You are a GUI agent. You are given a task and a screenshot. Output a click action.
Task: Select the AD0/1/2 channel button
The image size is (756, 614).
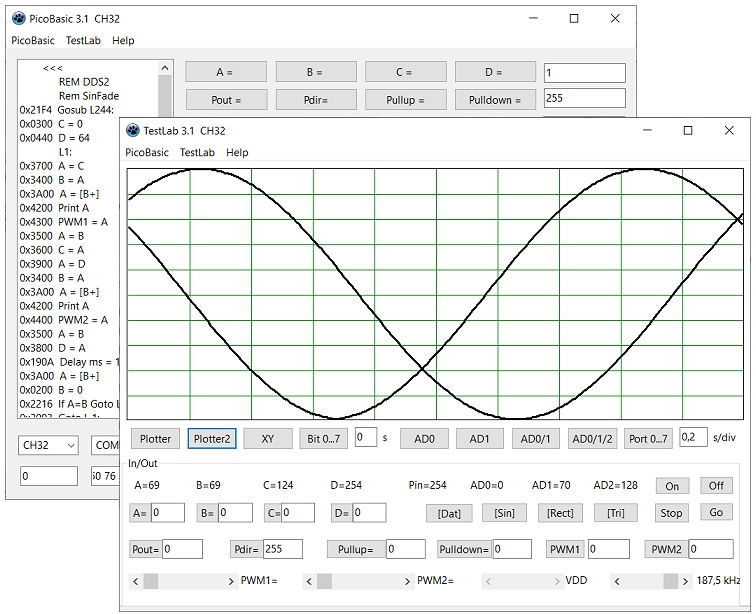coord(593,439)
